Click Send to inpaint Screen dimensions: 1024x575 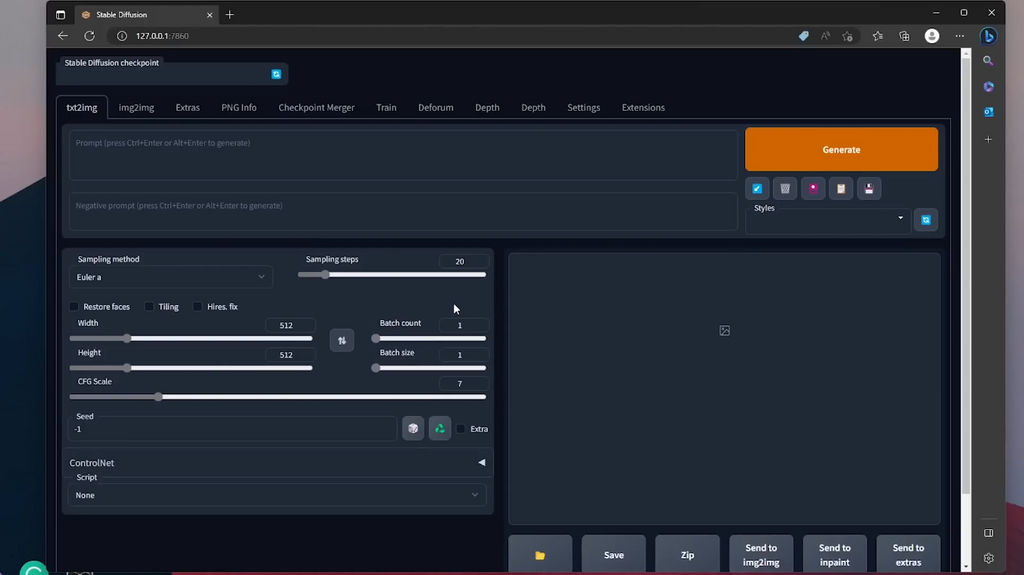coord(835,555)
